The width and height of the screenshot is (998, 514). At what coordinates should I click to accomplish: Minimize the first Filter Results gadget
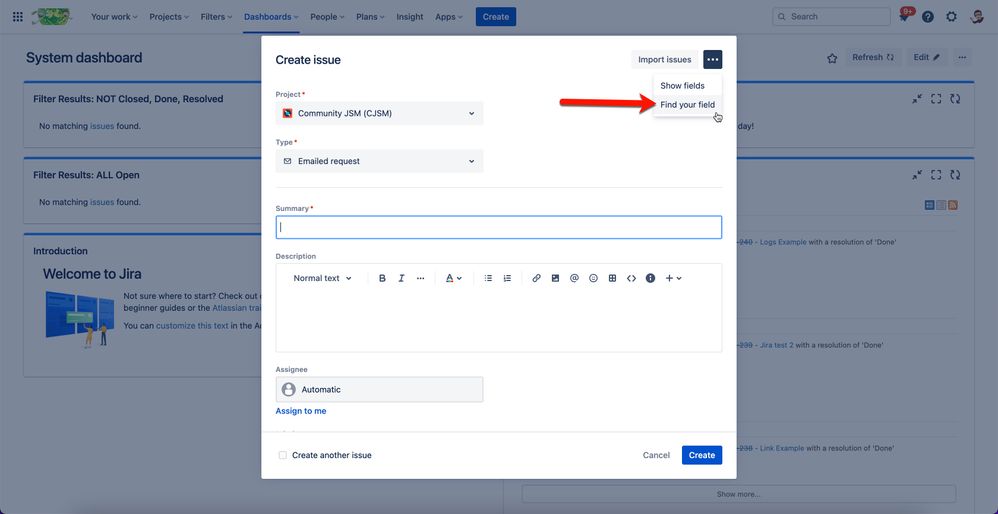click(x=917, y=99)
